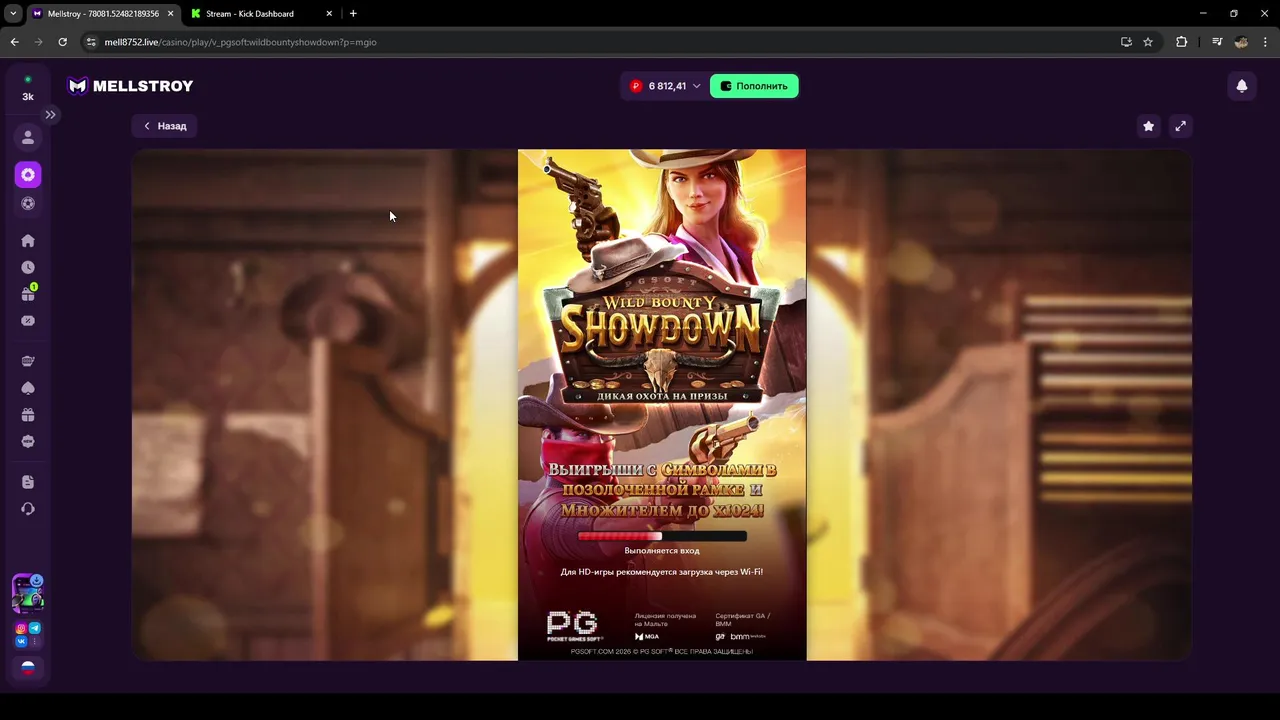View site information icon in address bar
Viewport: 1280px width, 720px height.
(x=91, y=42)
